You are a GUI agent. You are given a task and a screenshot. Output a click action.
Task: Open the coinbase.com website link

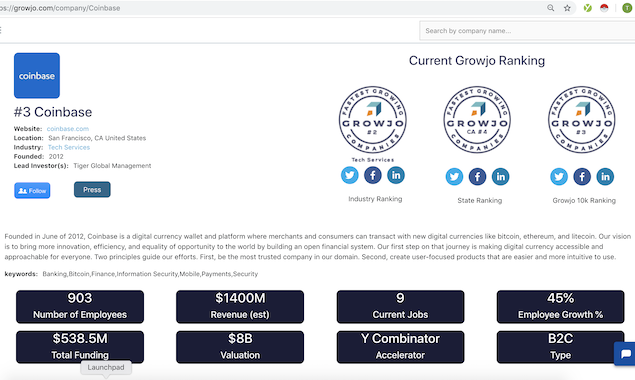[x=68, y=129]
